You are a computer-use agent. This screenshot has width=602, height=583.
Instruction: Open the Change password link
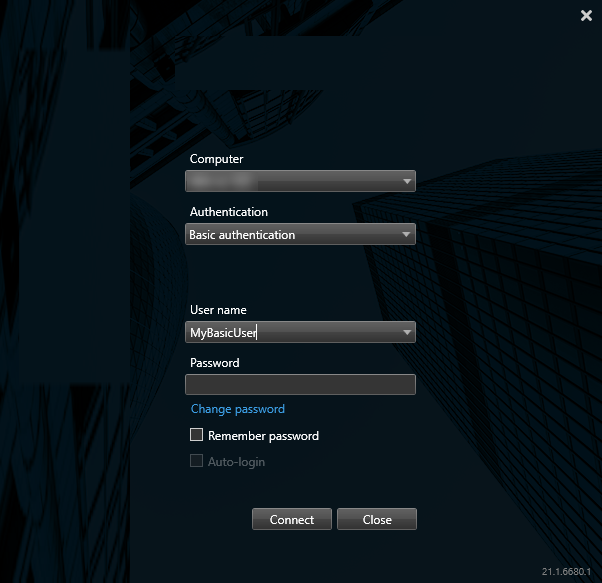[x=238, y=409]
